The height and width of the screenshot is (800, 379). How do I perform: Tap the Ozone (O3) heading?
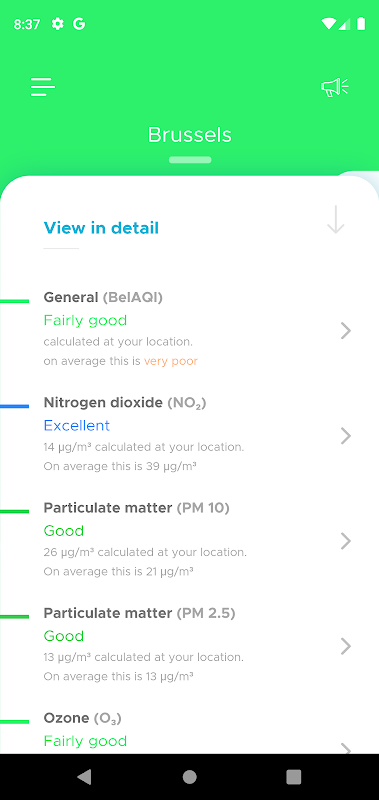pos(83,718)
